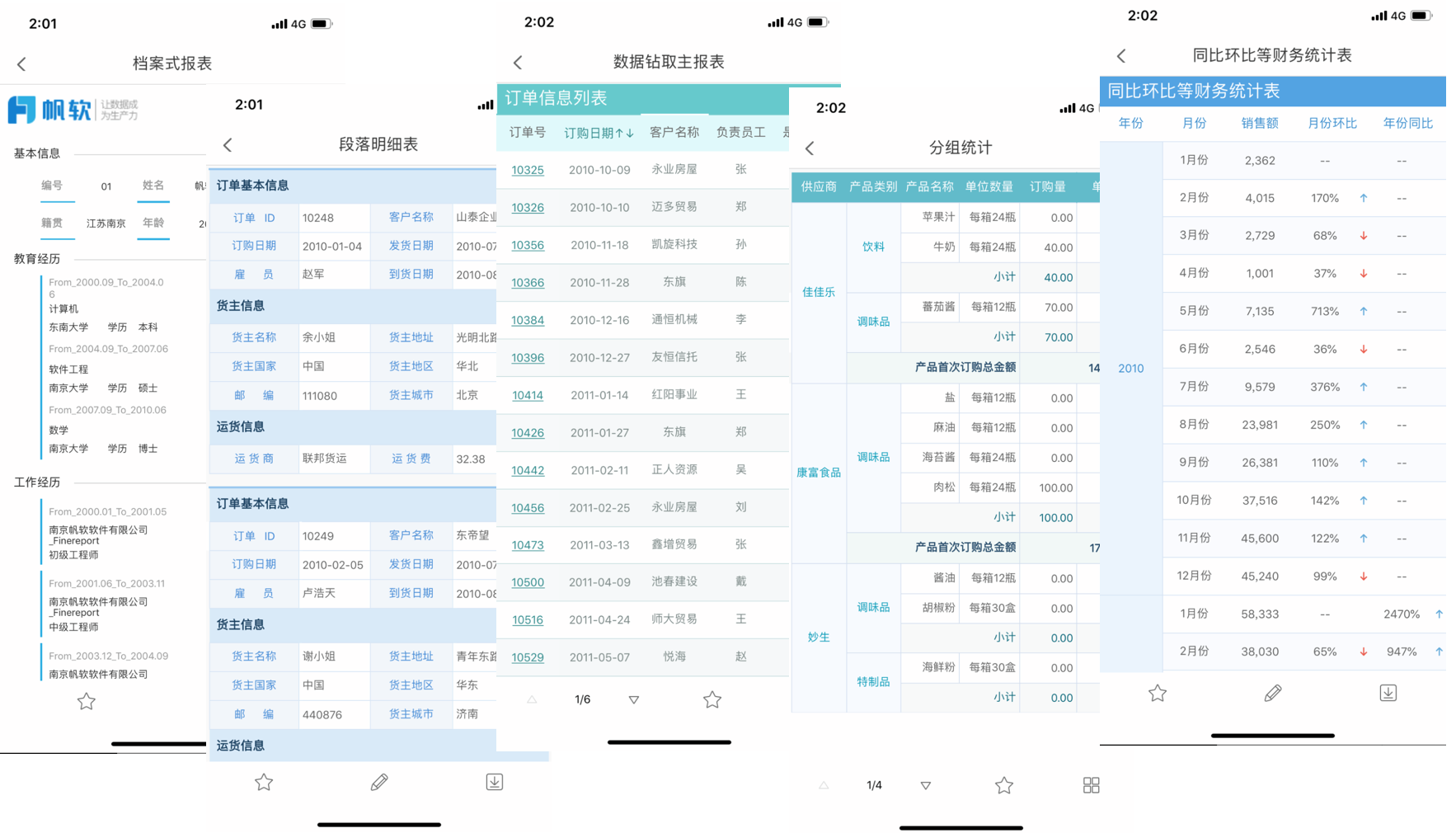Tap back arrow next to 分组统计
Viewport: 1456px width, 833px height.
pyautogui.click(x=810, y=148)
